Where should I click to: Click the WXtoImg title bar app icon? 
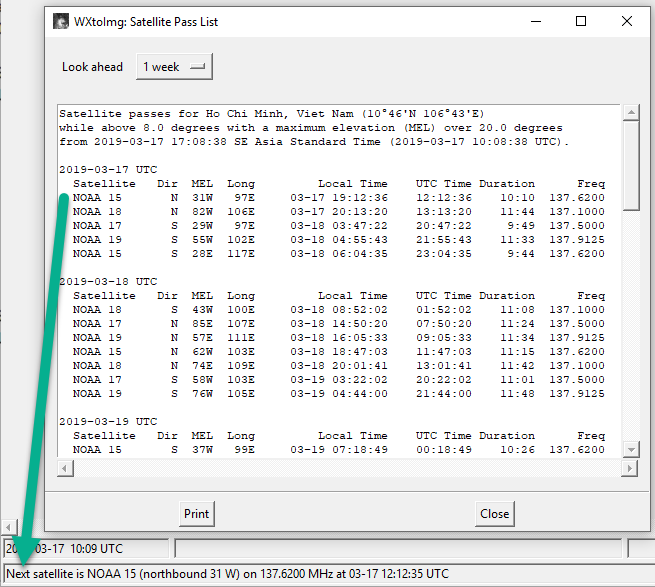click(x=61, y=22)
